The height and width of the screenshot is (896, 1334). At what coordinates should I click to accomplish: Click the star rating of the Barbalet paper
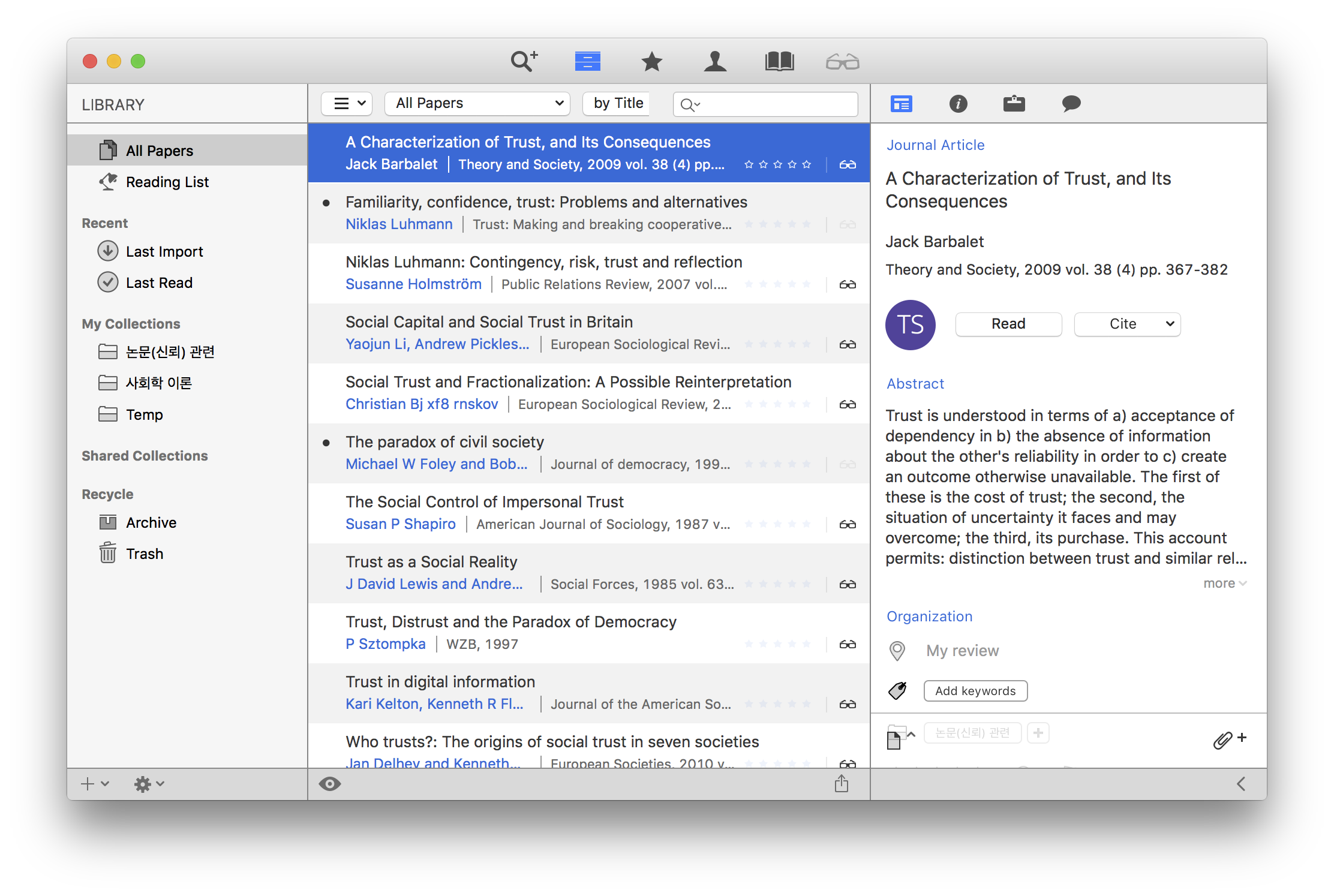click(x=777, y=164)
